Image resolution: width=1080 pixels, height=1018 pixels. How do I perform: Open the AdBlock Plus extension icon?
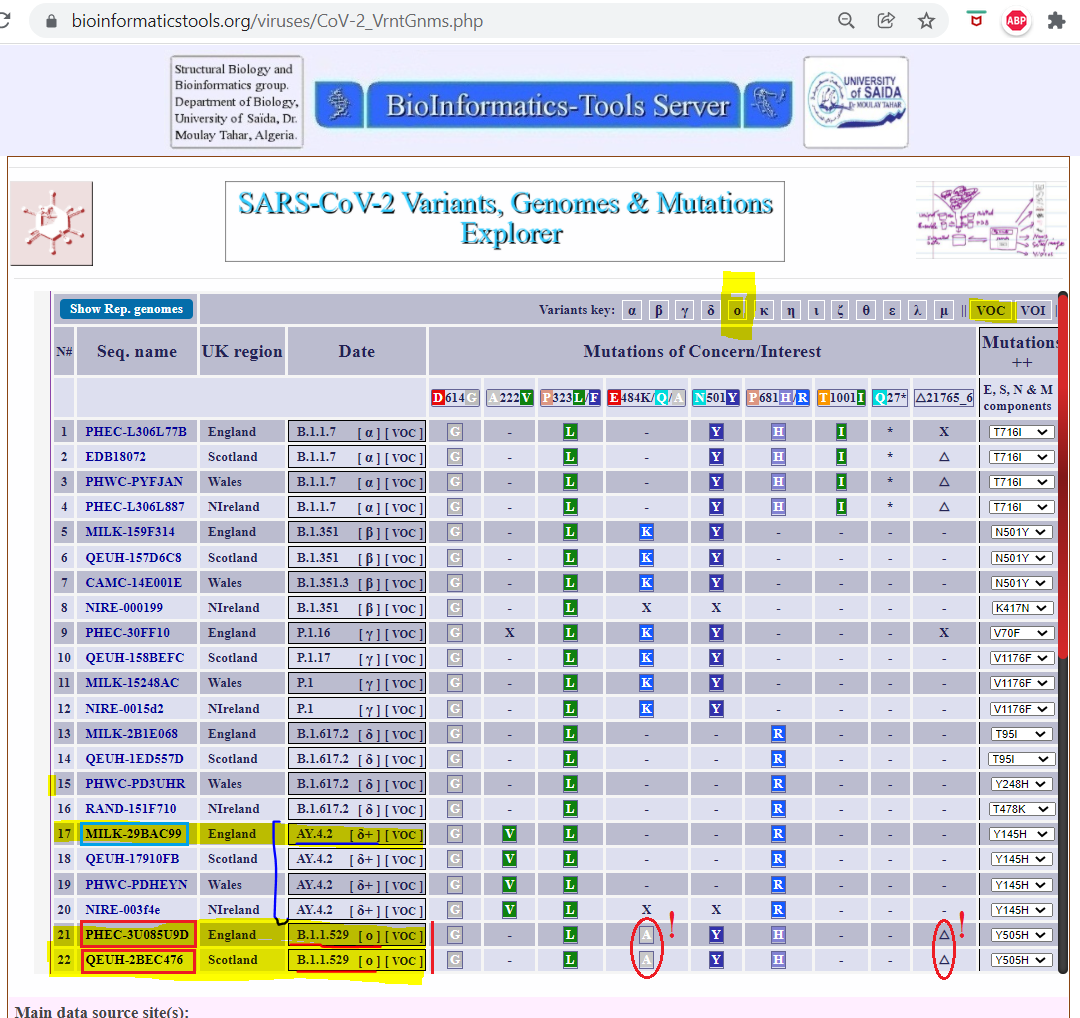point(1016,21)
